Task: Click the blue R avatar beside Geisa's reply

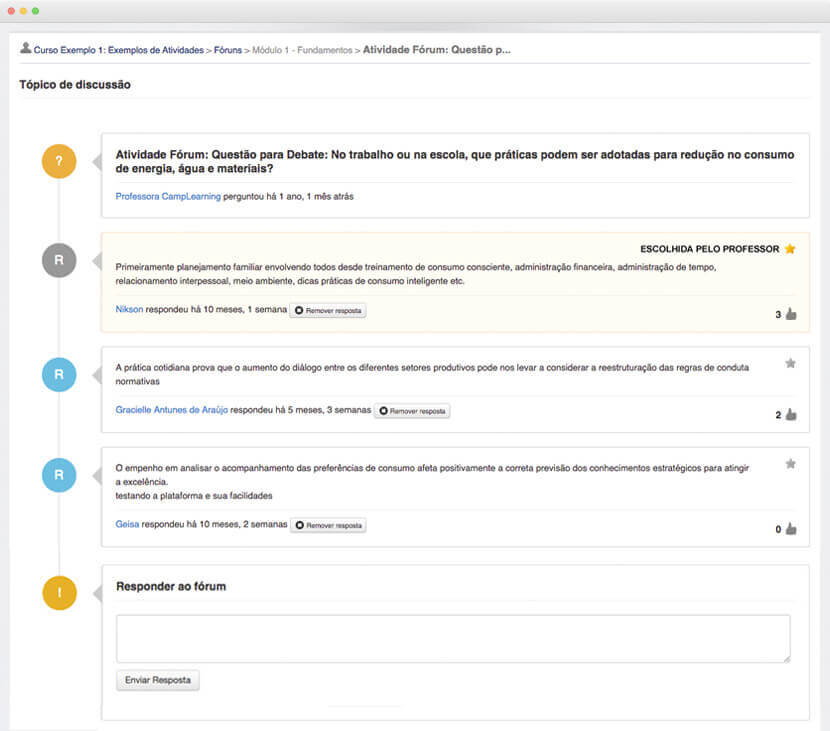Action: click(59, 475)
